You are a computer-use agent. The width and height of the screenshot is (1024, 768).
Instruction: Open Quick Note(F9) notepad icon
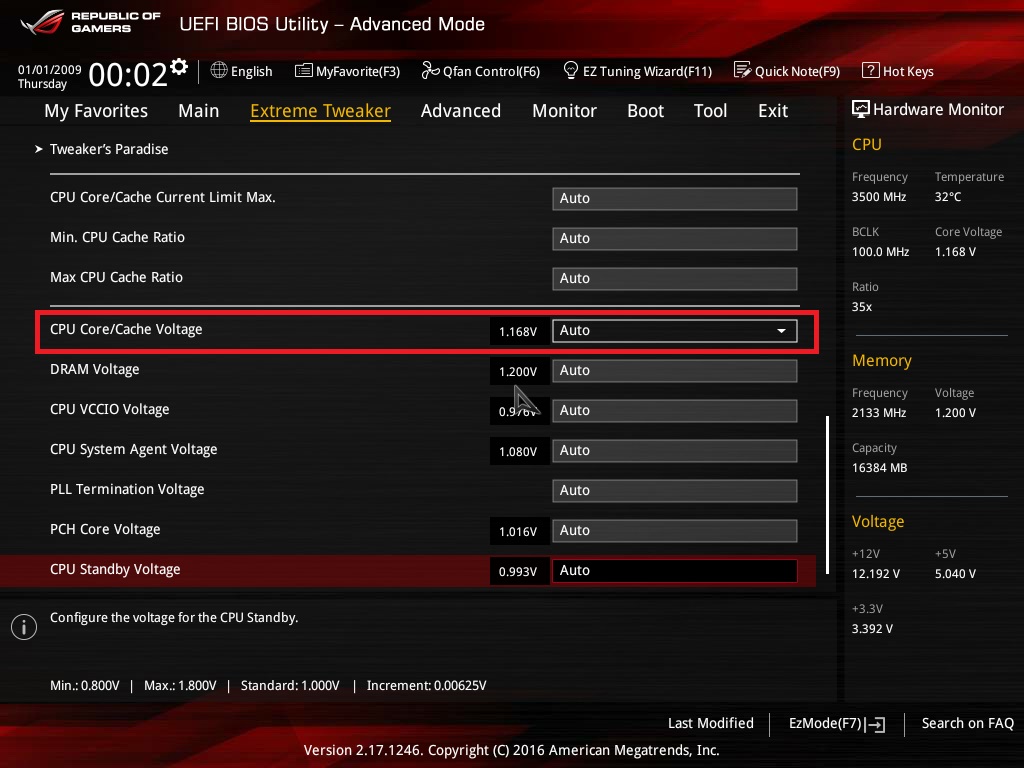[742, 70]
